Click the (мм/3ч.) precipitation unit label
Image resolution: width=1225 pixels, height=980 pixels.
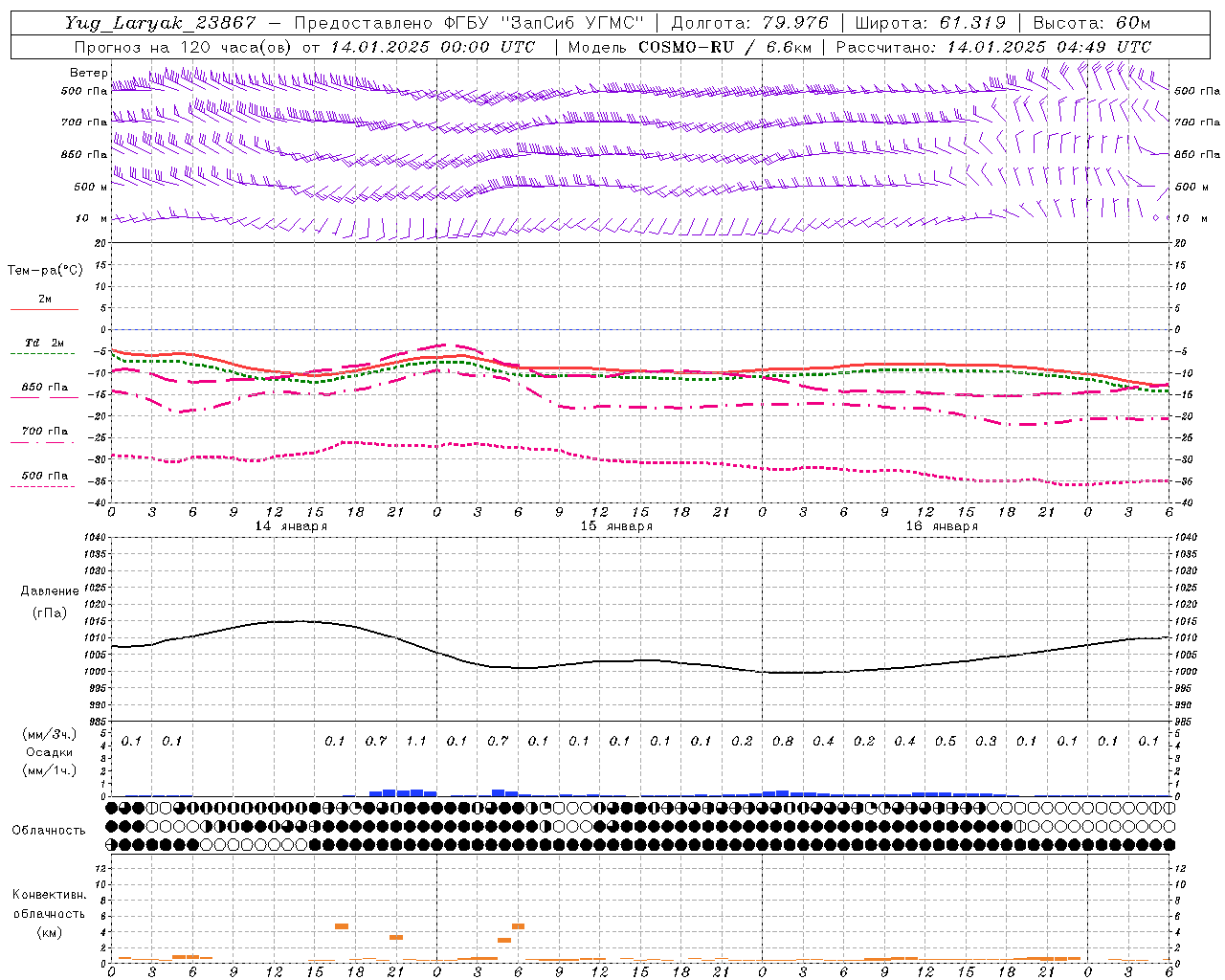point(50,734)
